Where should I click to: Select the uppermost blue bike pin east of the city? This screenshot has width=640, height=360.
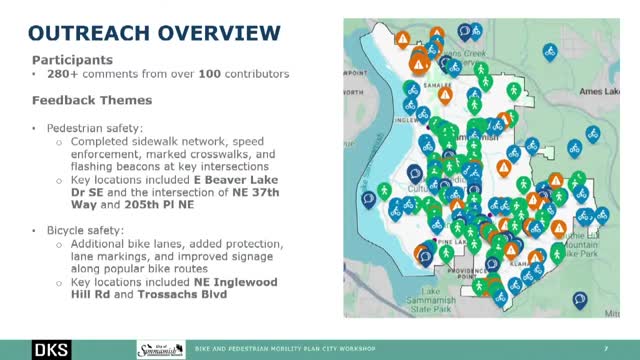pyautogui.click(x=593, y=134)
